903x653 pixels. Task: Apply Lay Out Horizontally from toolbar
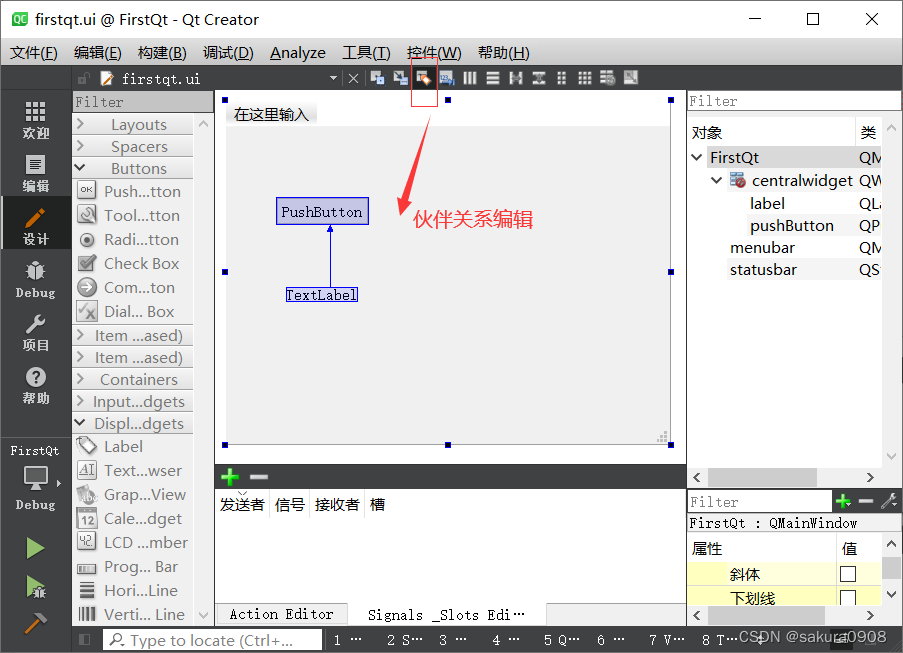(470, 78)
